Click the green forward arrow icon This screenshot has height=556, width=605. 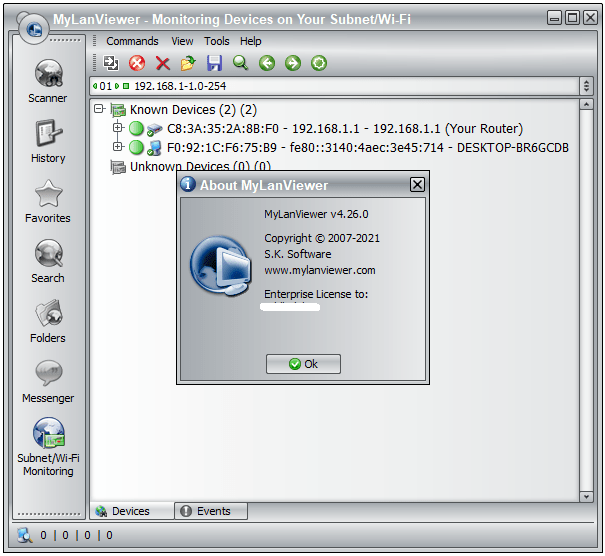[293, 63]
